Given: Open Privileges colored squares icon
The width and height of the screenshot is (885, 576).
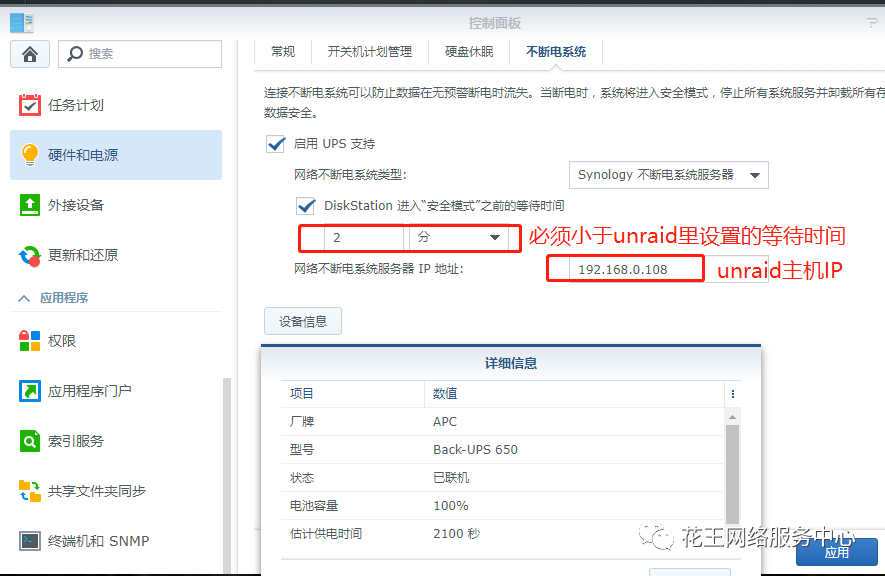Looking at the screenshot, I should [29, 341].
